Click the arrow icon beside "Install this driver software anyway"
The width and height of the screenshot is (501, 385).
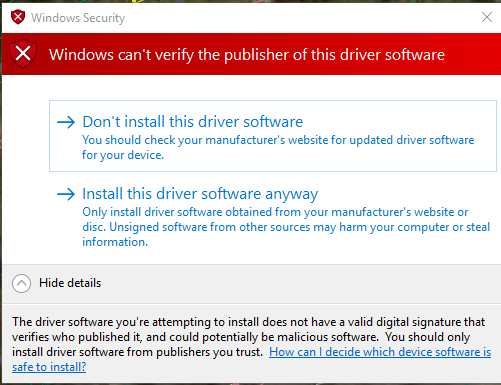pyautogui.click(x=66, y=194)
